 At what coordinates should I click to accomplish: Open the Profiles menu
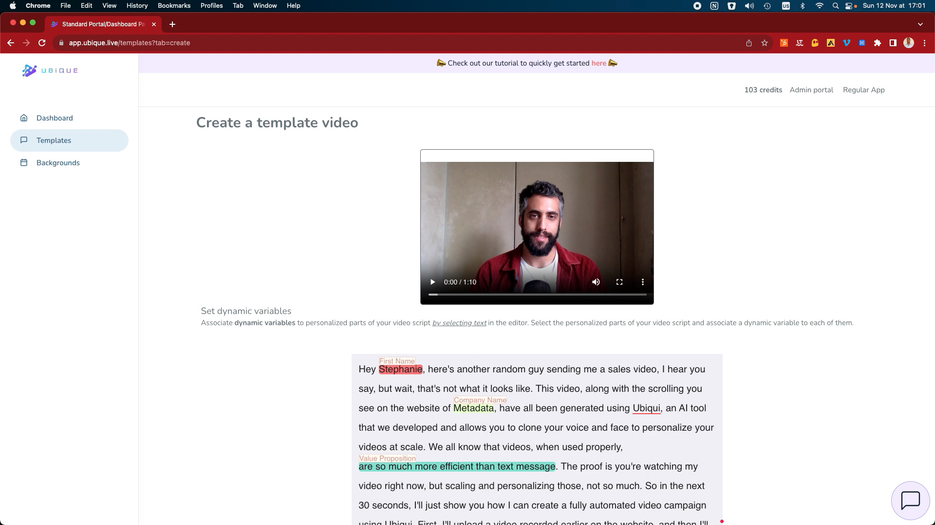[211, 5]
